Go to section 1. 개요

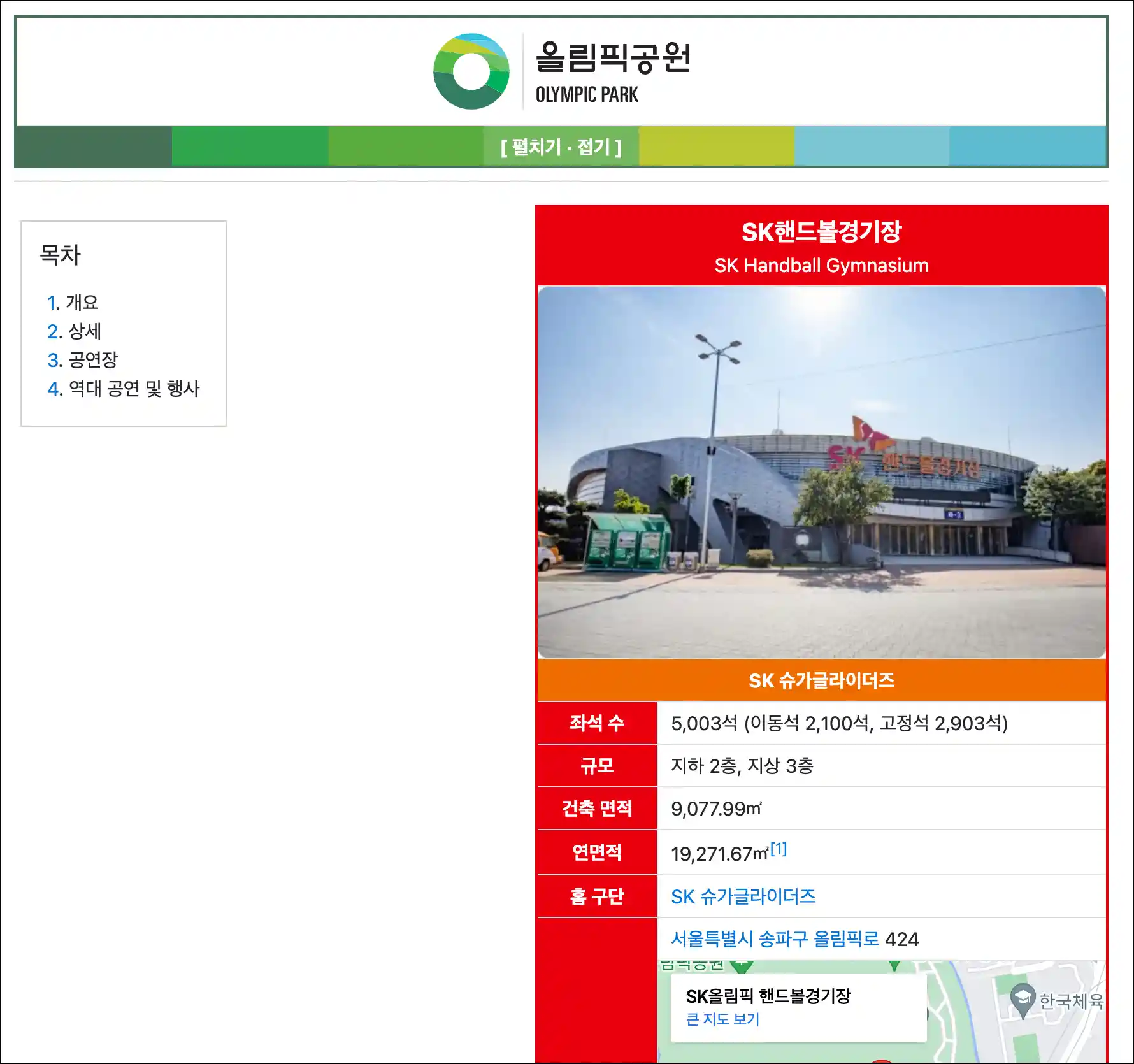tap(73, 302)
